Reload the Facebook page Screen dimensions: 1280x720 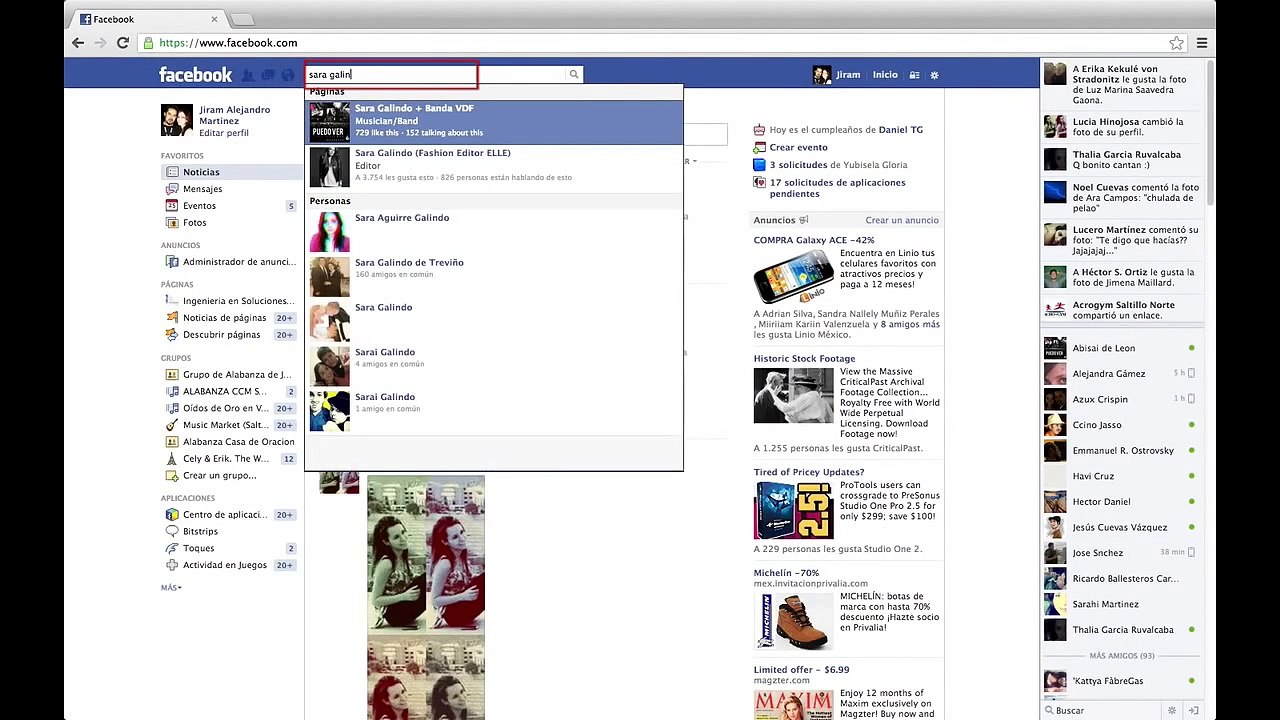coord(123,43)
